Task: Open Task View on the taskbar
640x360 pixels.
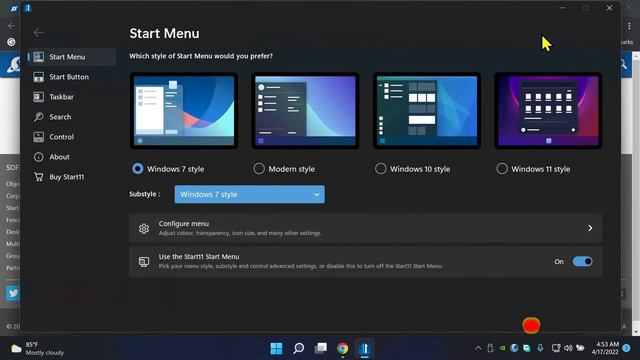Action: tap(321, 348)
